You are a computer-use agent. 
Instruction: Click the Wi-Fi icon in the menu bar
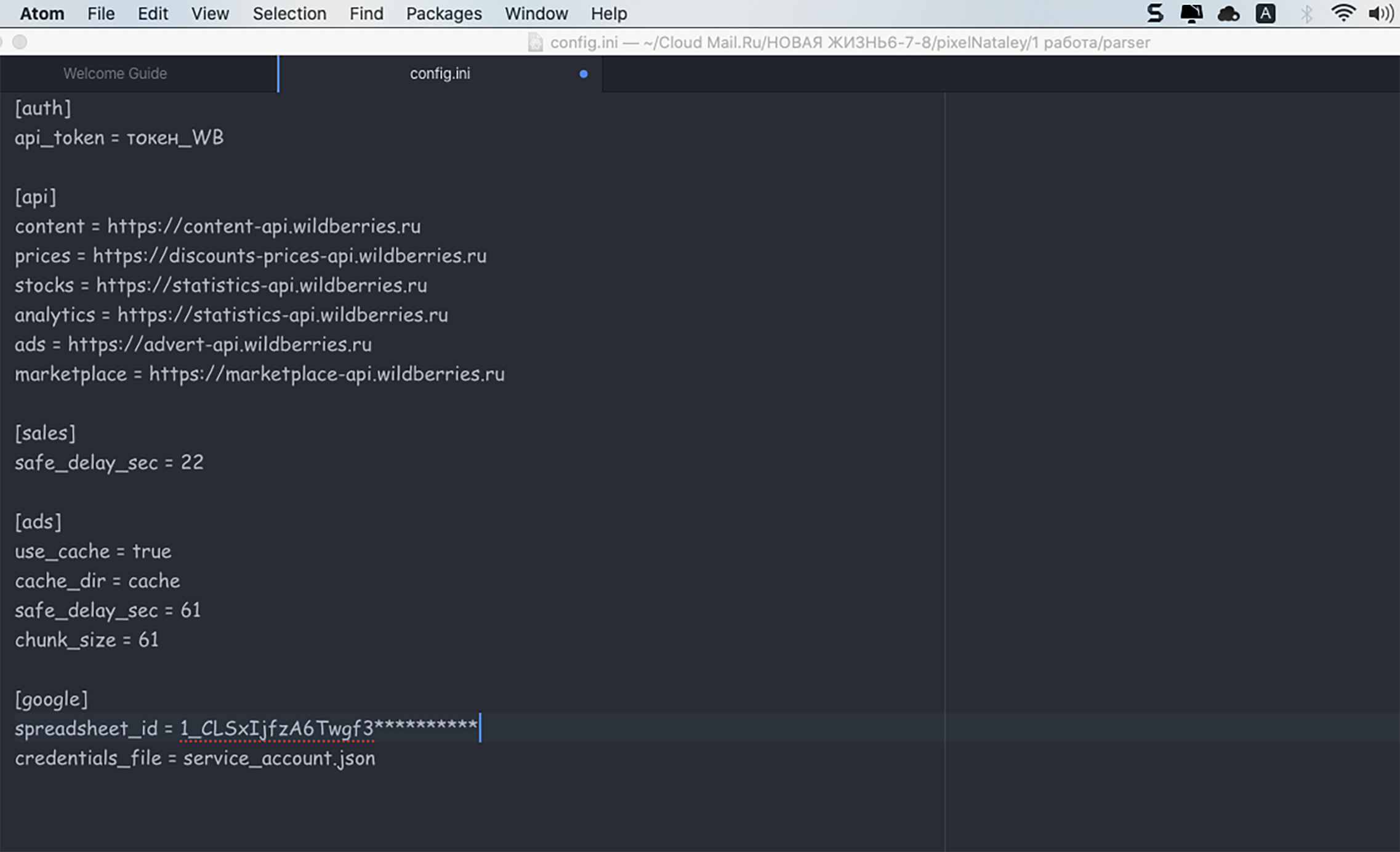coord(1343,13)
